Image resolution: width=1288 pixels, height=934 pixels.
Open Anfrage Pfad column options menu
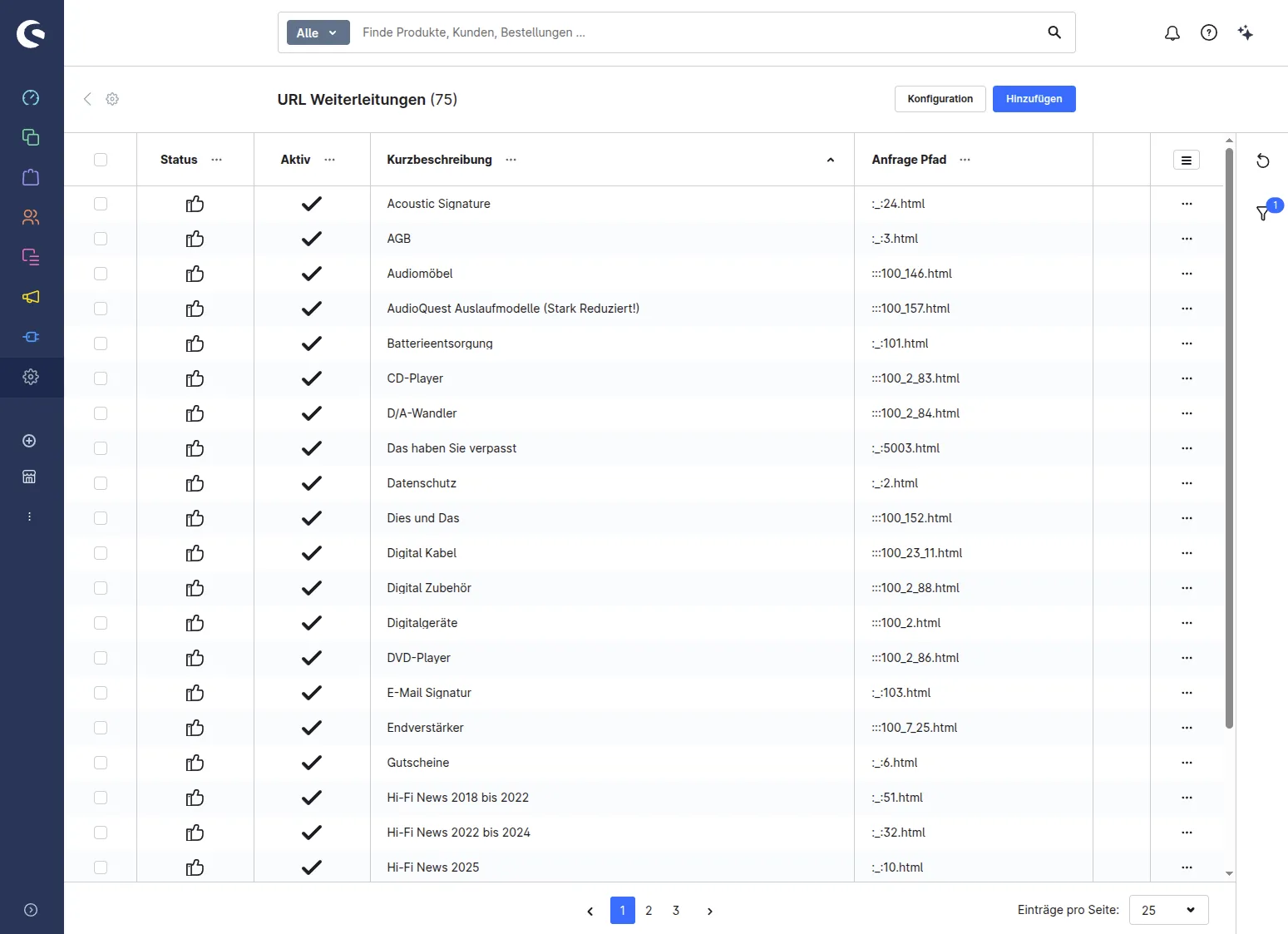[965, 160]
